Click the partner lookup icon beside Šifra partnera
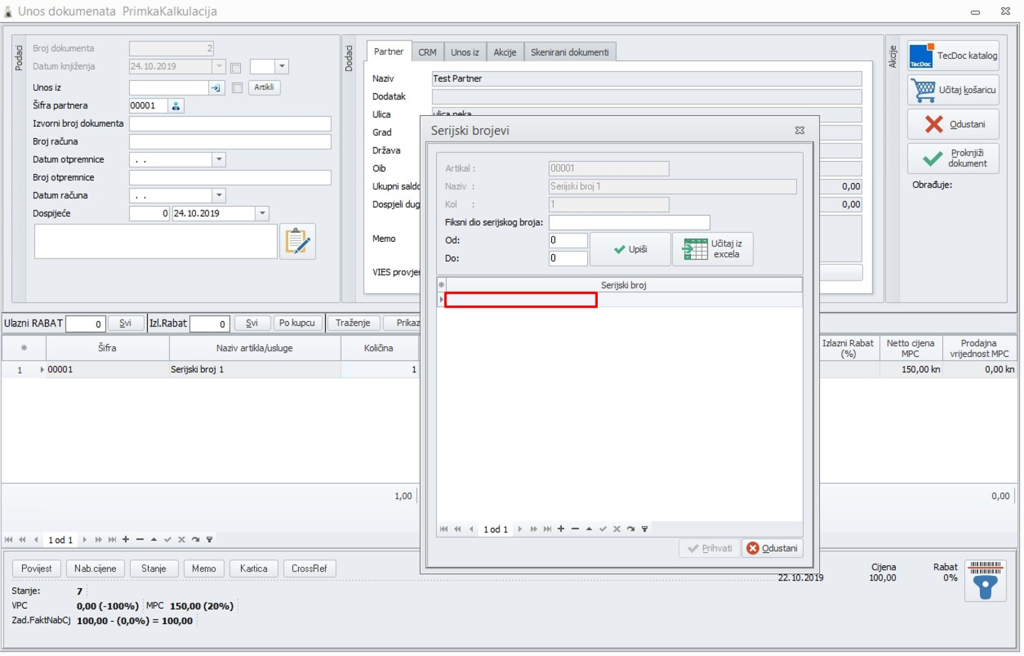This screenshot has width=1024, height=656. 176,106
